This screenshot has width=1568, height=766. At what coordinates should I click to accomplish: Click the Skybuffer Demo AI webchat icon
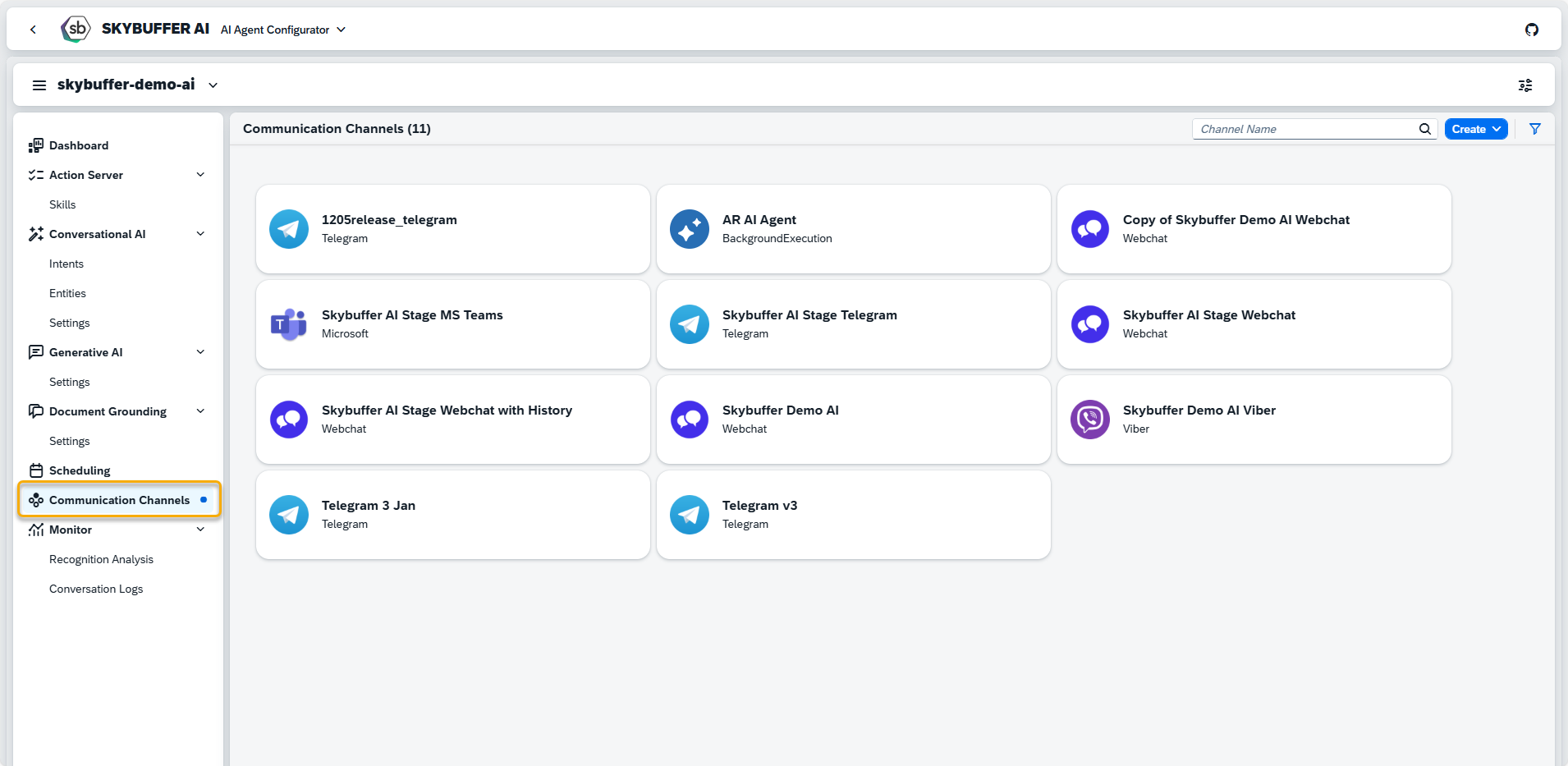[x=690, y=420]
